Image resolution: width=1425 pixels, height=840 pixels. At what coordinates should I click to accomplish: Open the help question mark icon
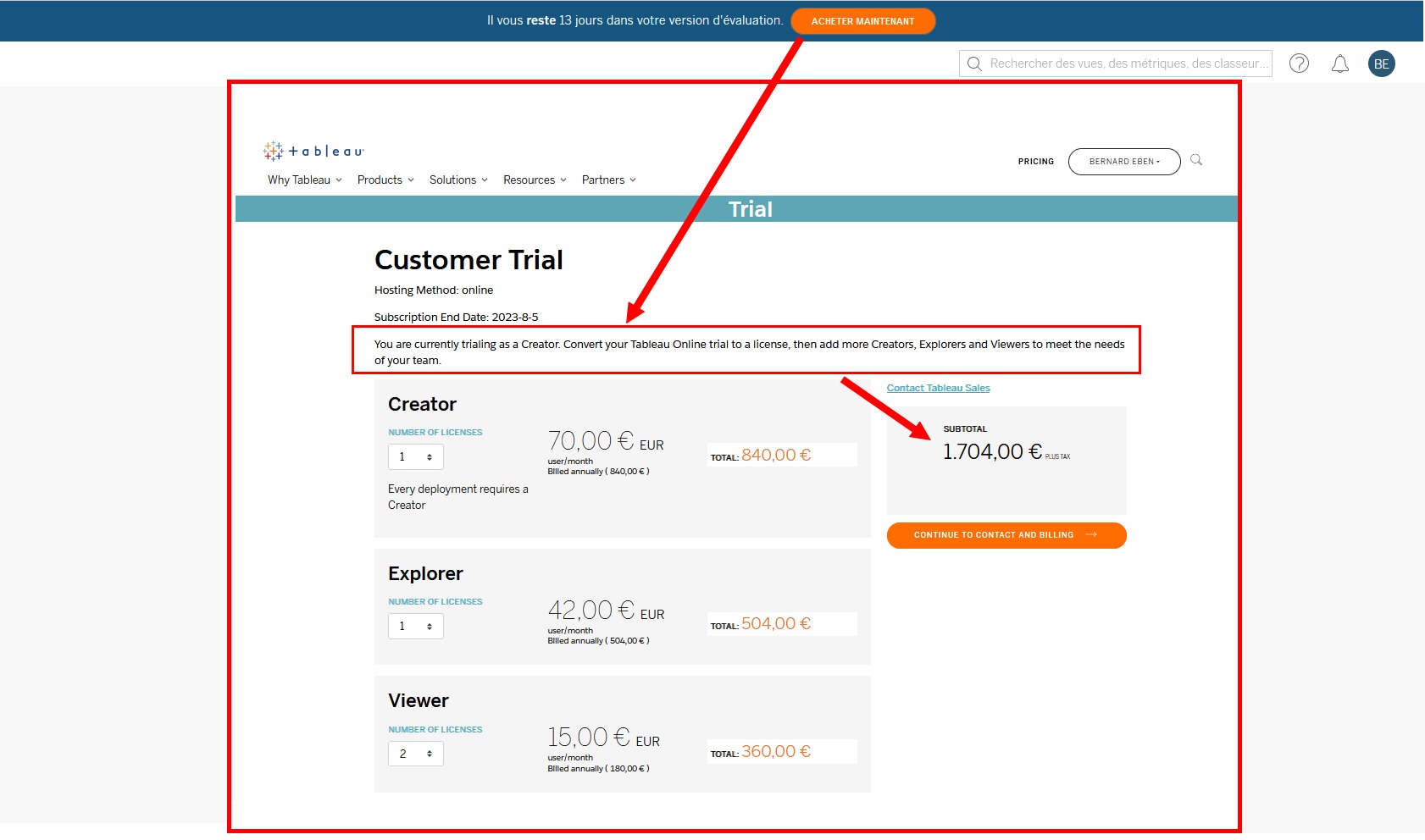coord(1299,64)
